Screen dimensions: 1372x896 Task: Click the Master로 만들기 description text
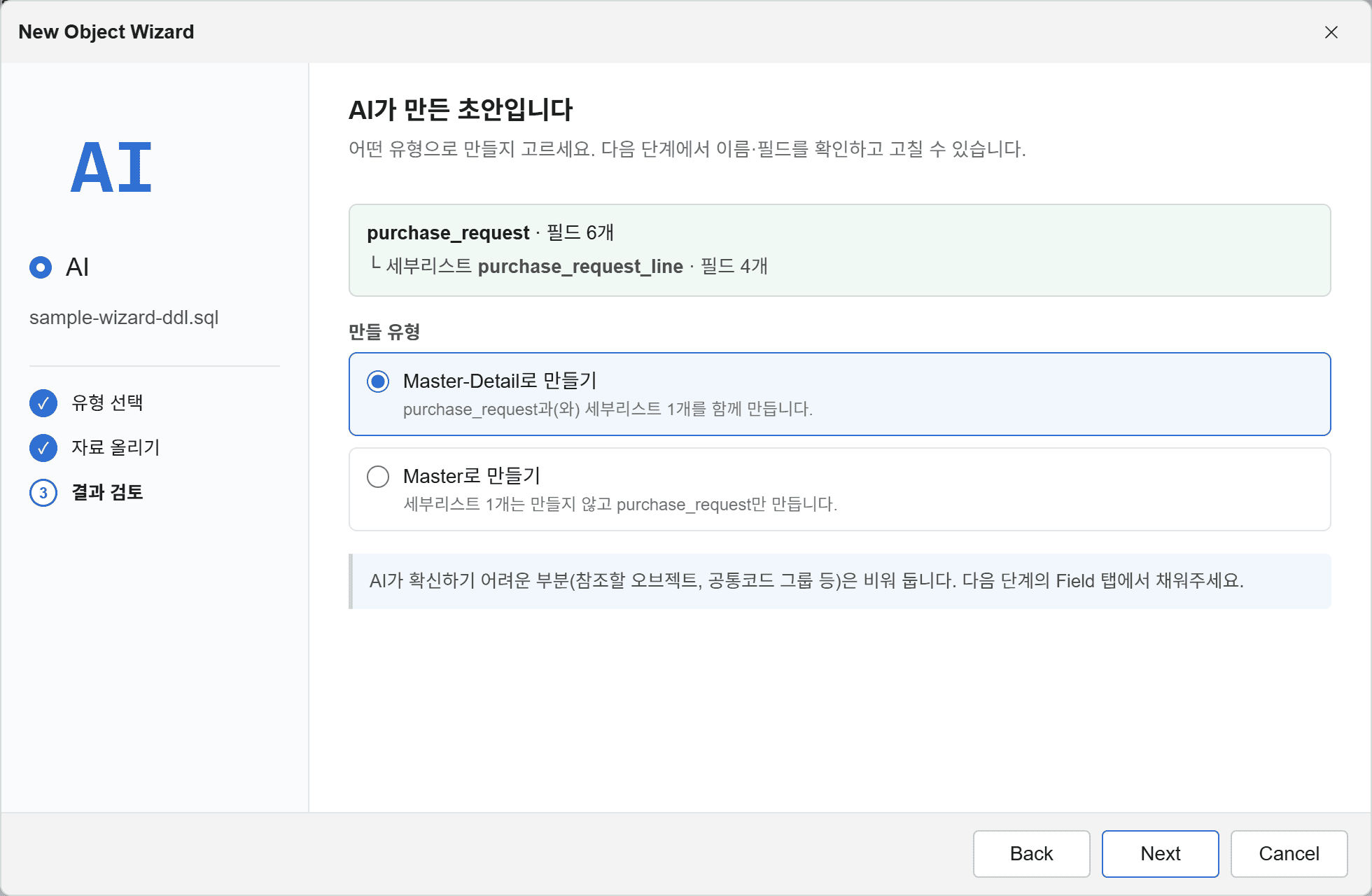click(620, 505)
